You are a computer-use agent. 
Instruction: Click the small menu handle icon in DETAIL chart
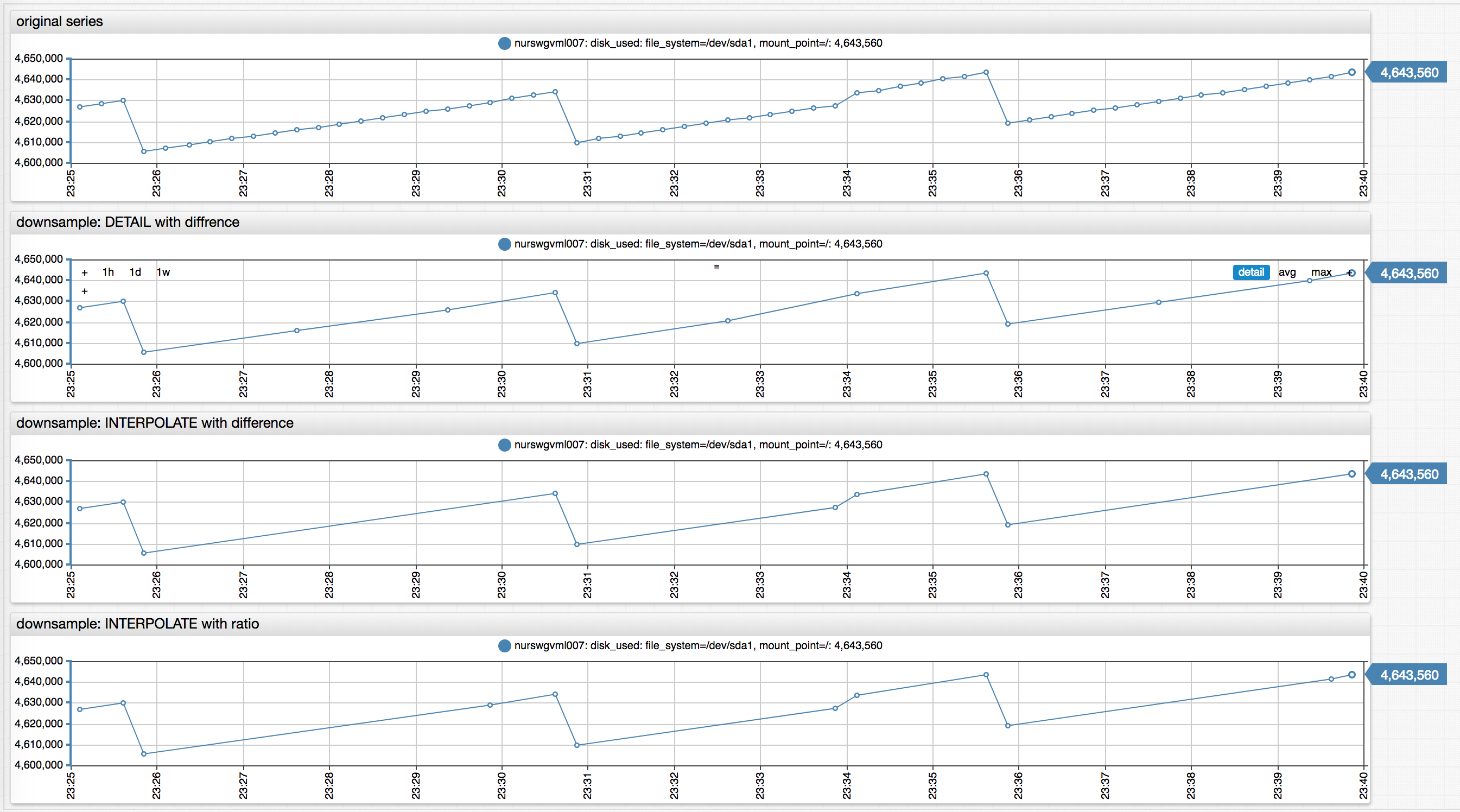716,267
